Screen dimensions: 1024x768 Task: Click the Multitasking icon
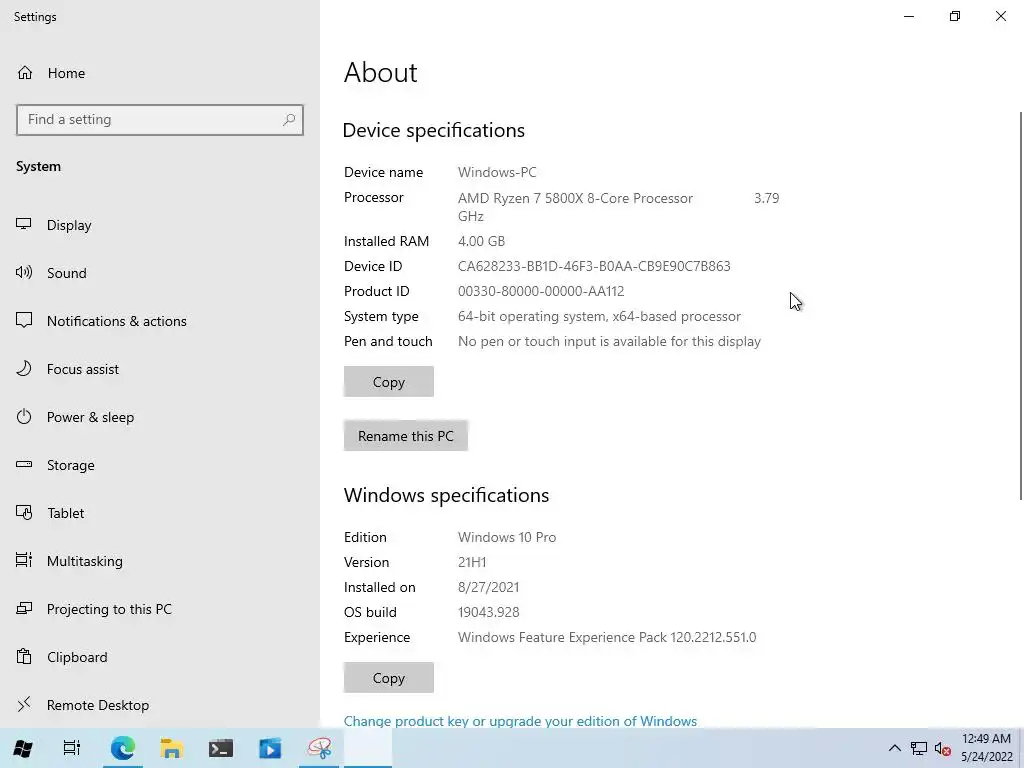(24, 560)
